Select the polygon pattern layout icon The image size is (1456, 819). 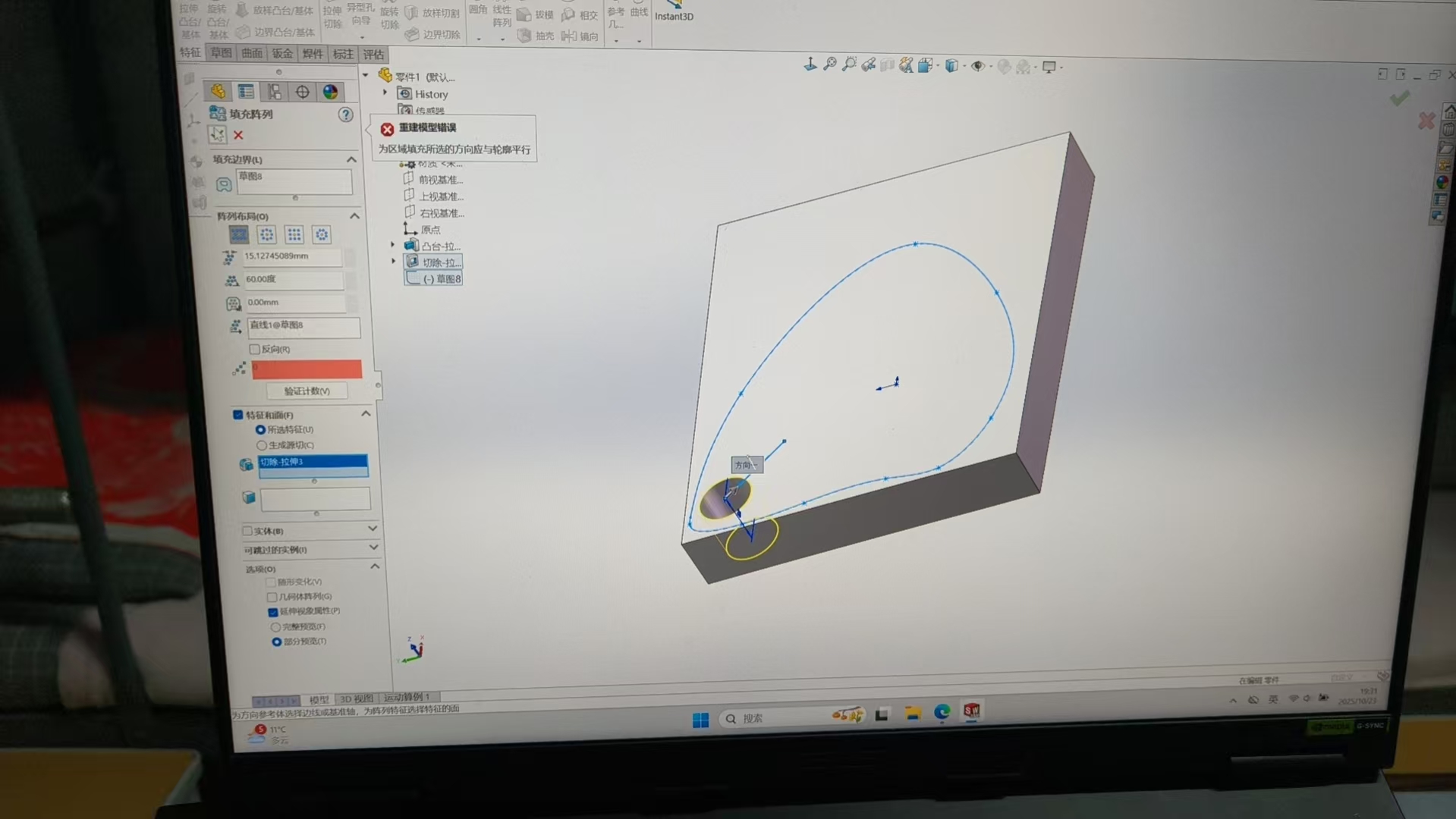click(322, 234)
